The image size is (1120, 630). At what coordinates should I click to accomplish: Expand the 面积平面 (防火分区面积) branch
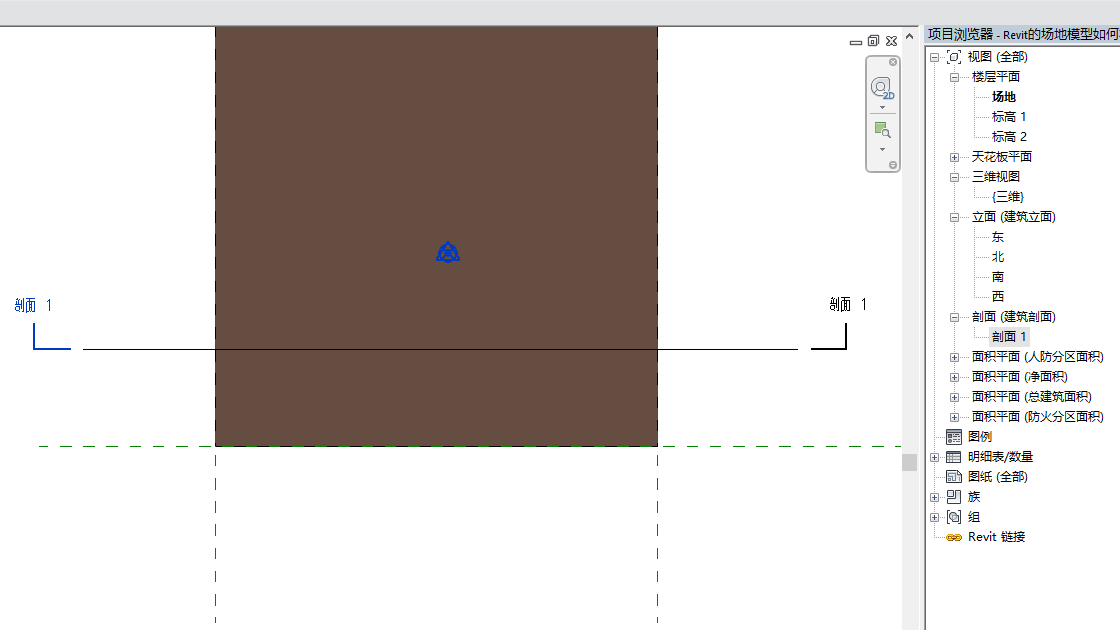pos(954,417)
